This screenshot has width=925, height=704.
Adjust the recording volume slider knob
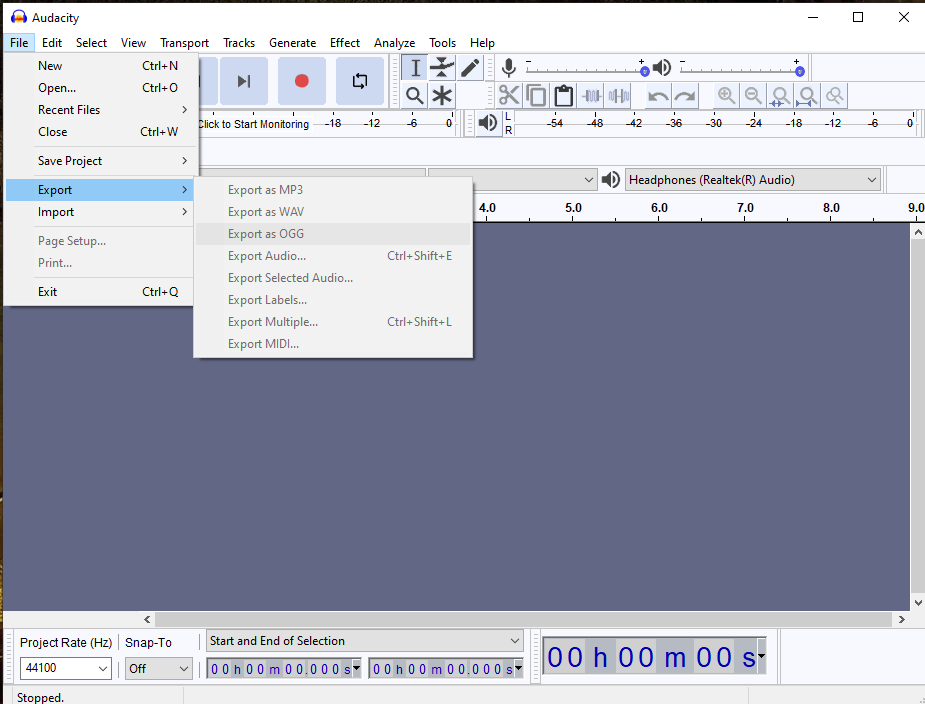[645, 71]
